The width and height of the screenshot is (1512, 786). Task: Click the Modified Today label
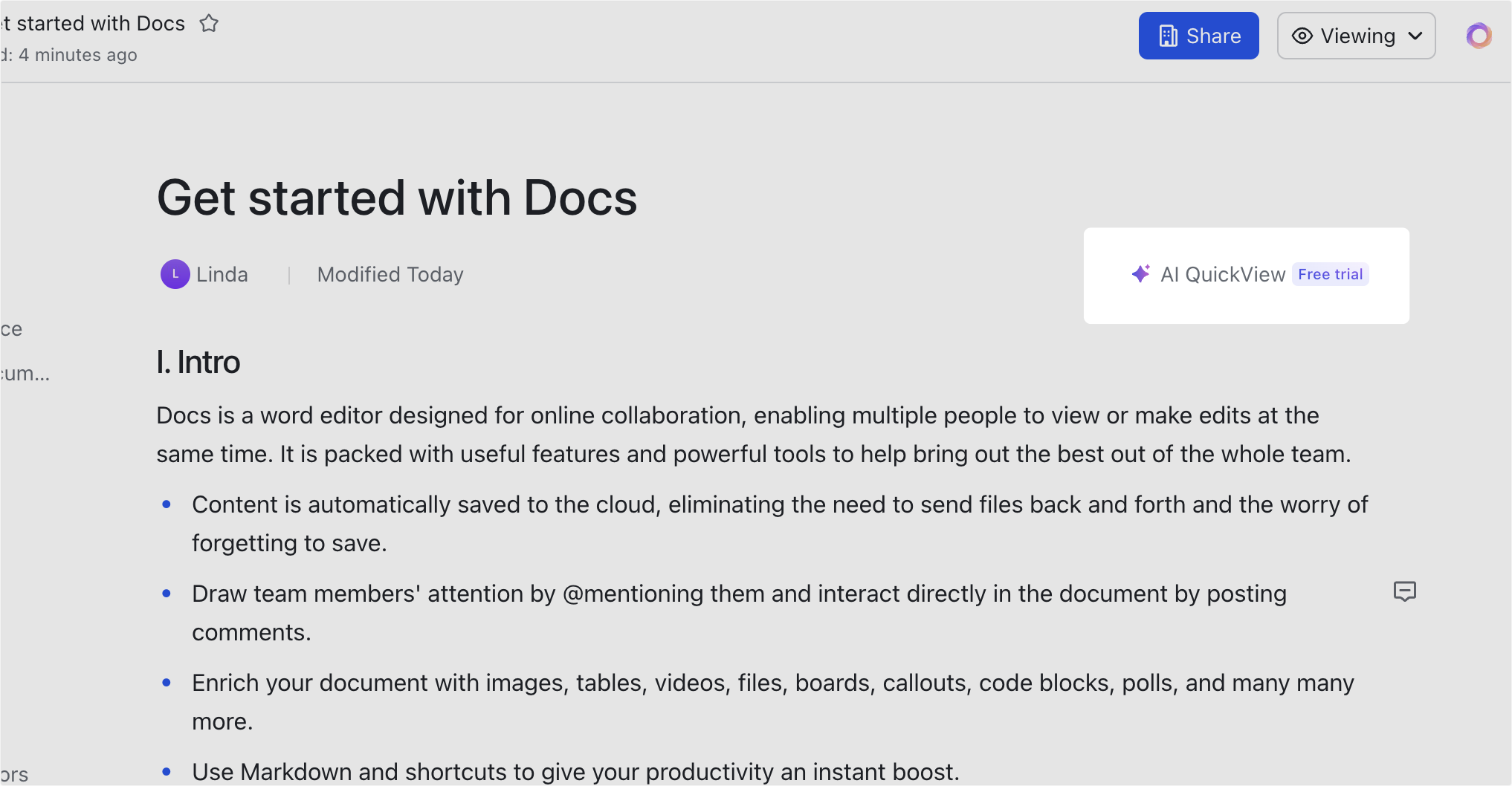pyautogui.click(x=390, y=275)
